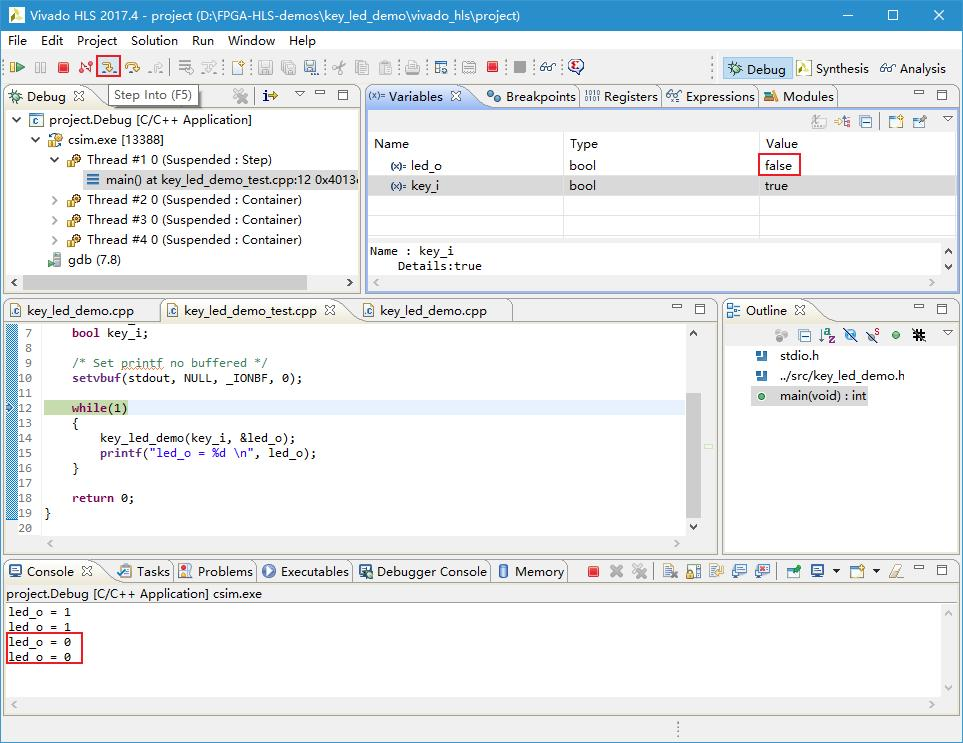The width and height of the screenshot is (963, 743).
Task: Click the Step Return toolbar icon
Action: [156, 67]
